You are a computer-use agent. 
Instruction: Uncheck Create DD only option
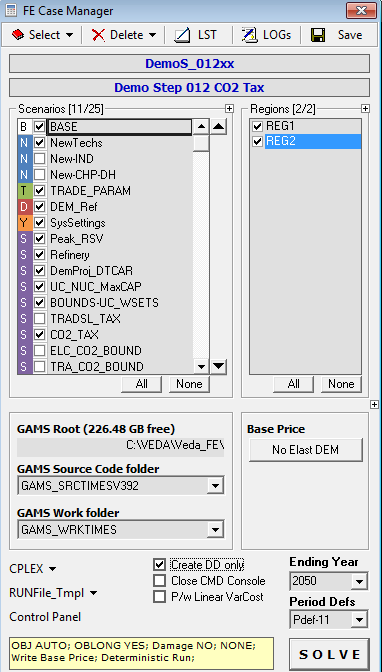coord(159,565)
